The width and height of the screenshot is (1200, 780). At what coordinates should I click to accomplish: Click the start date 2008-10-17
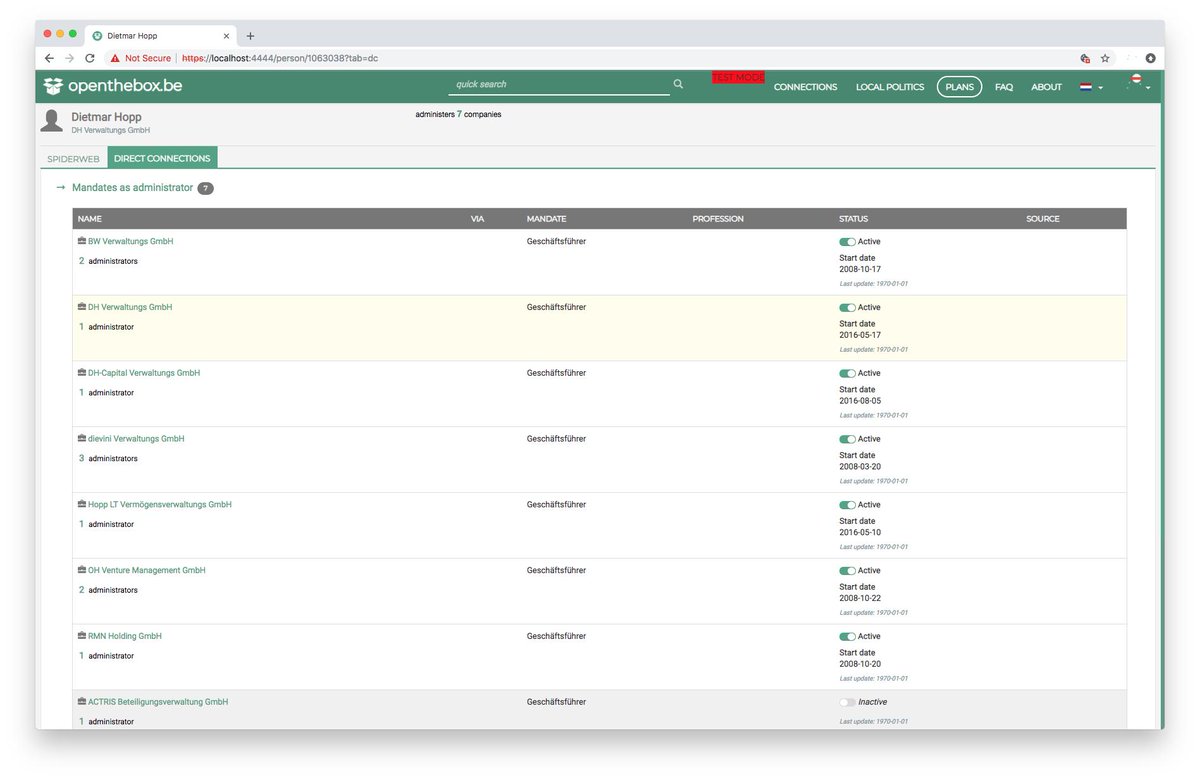pyautogui.click(x=860, y=270)
